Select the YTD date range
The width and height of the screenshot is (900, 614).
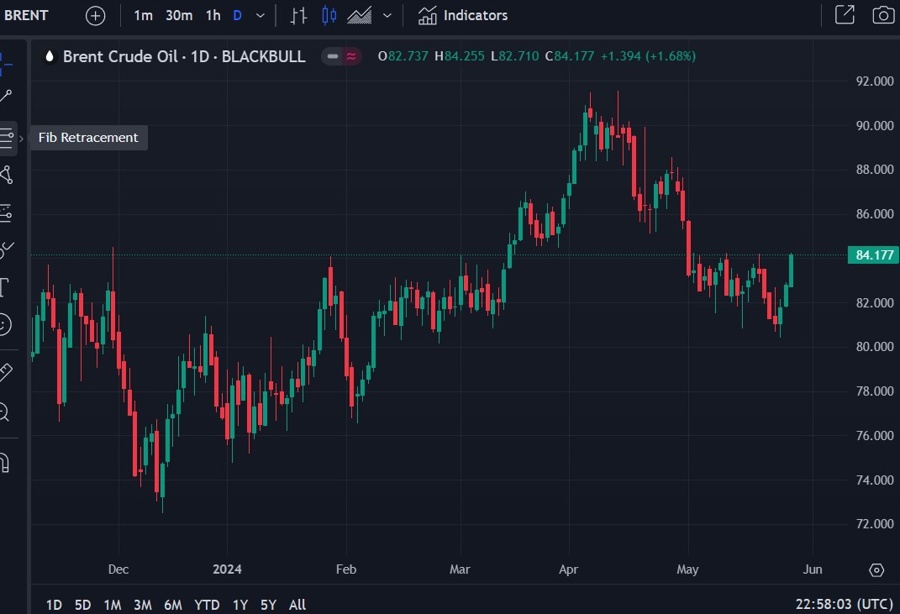tap(207, 605)
